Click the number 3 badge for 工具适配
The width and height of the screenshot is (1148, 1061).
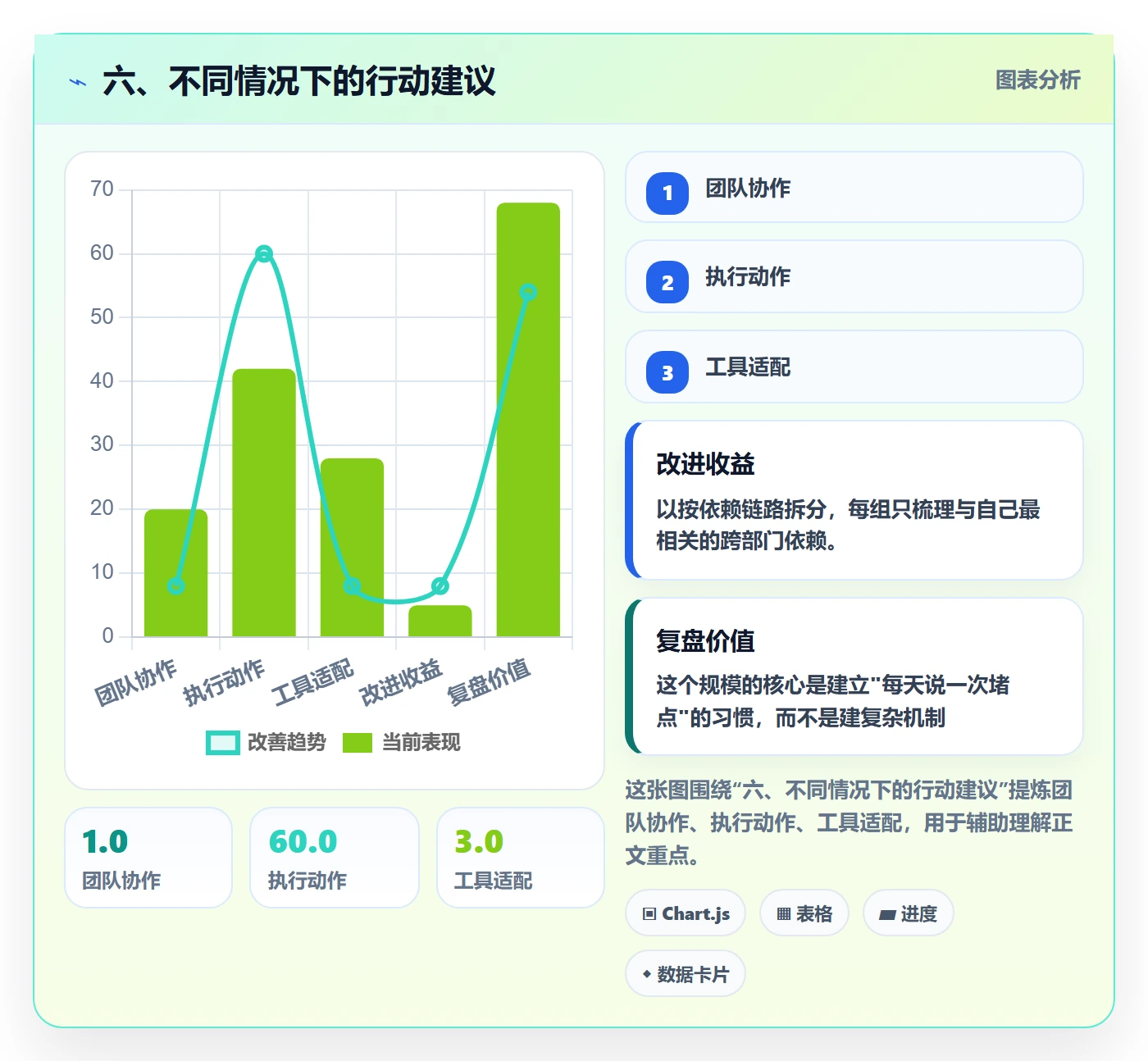[667, 372]
